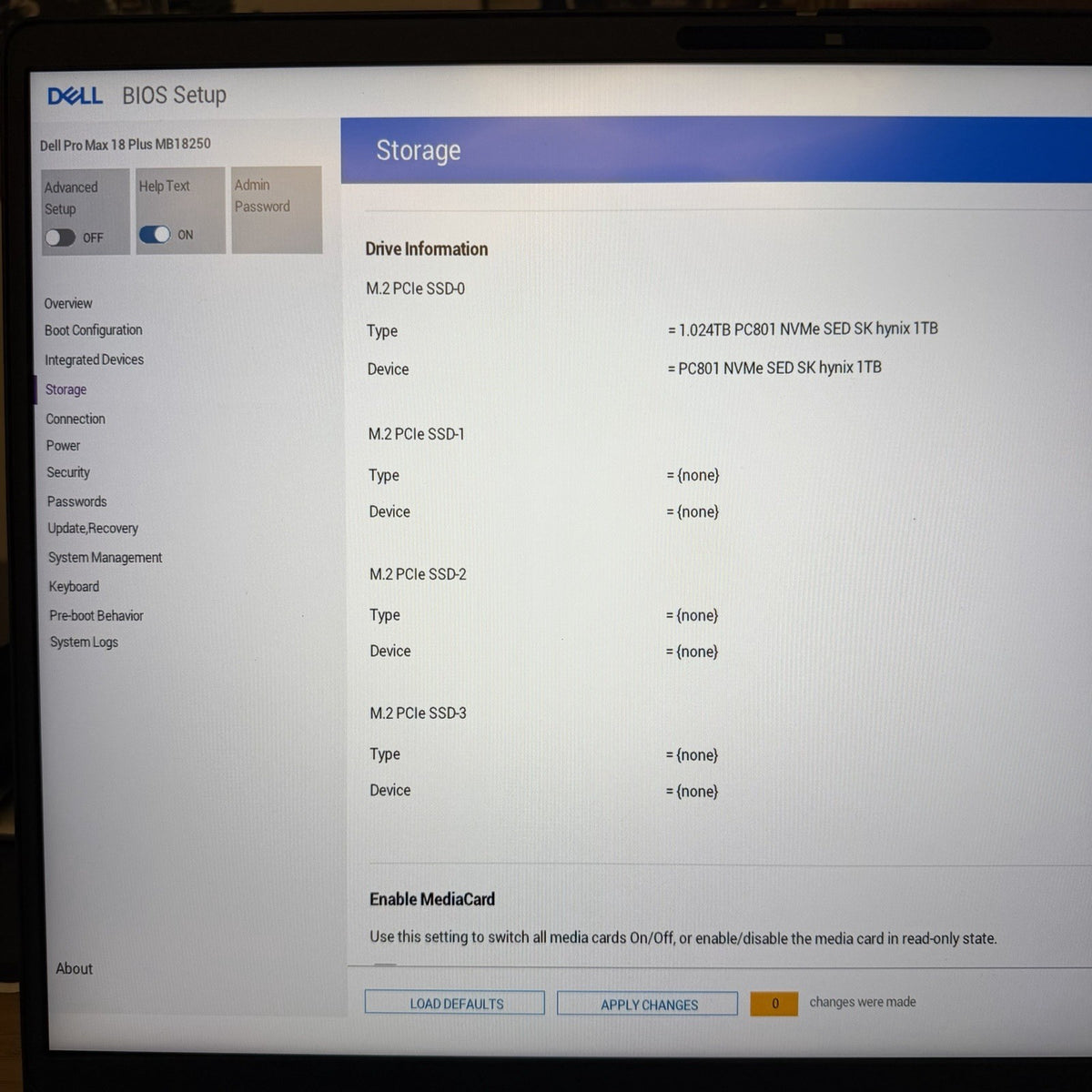Click the 1.024TB PC801 NVMe type value
The width and height of the screenshot is (1092, 1092).
coord(803,329)
